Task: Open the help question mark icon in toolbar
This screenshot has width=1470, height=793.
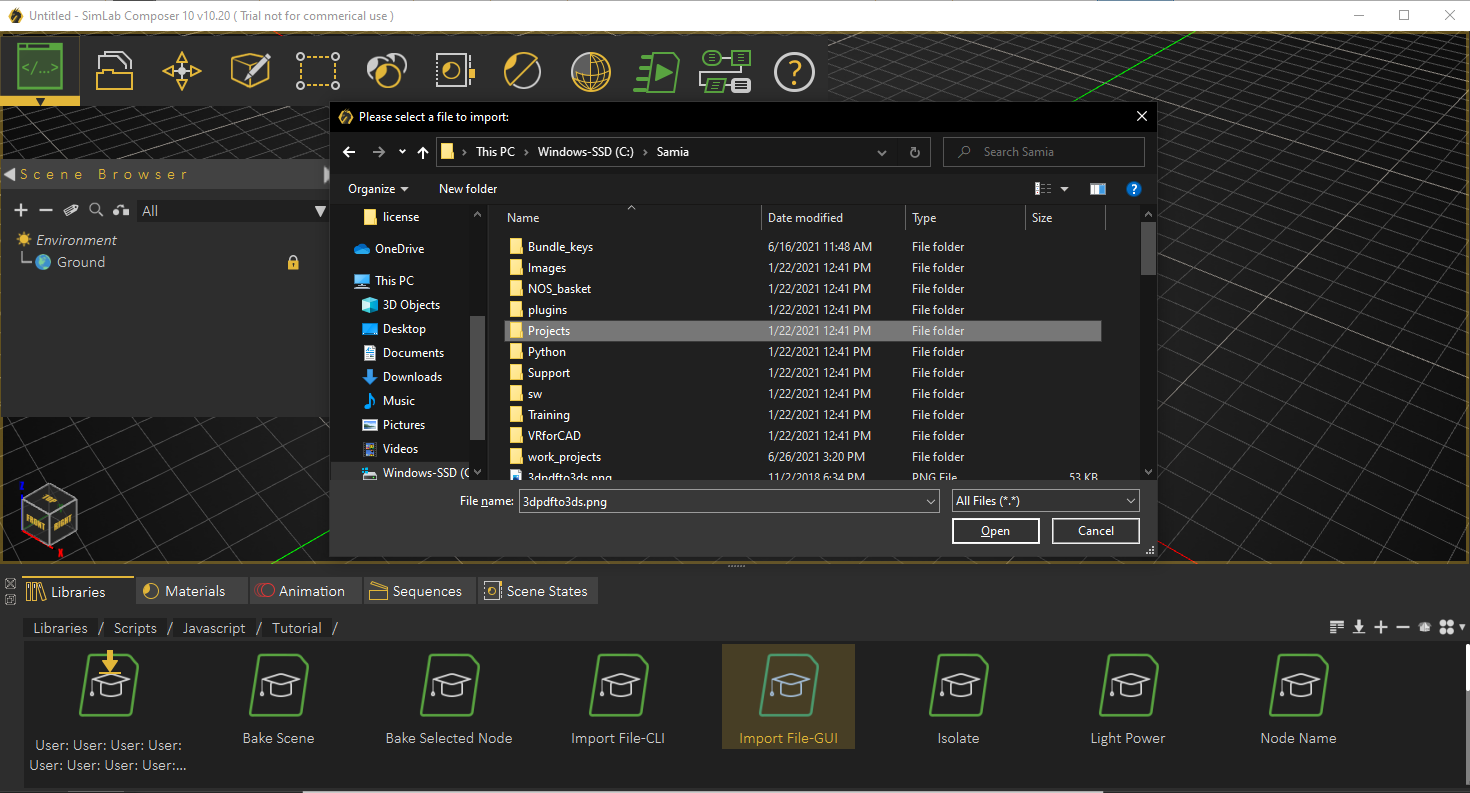Action: pos(794,72)
